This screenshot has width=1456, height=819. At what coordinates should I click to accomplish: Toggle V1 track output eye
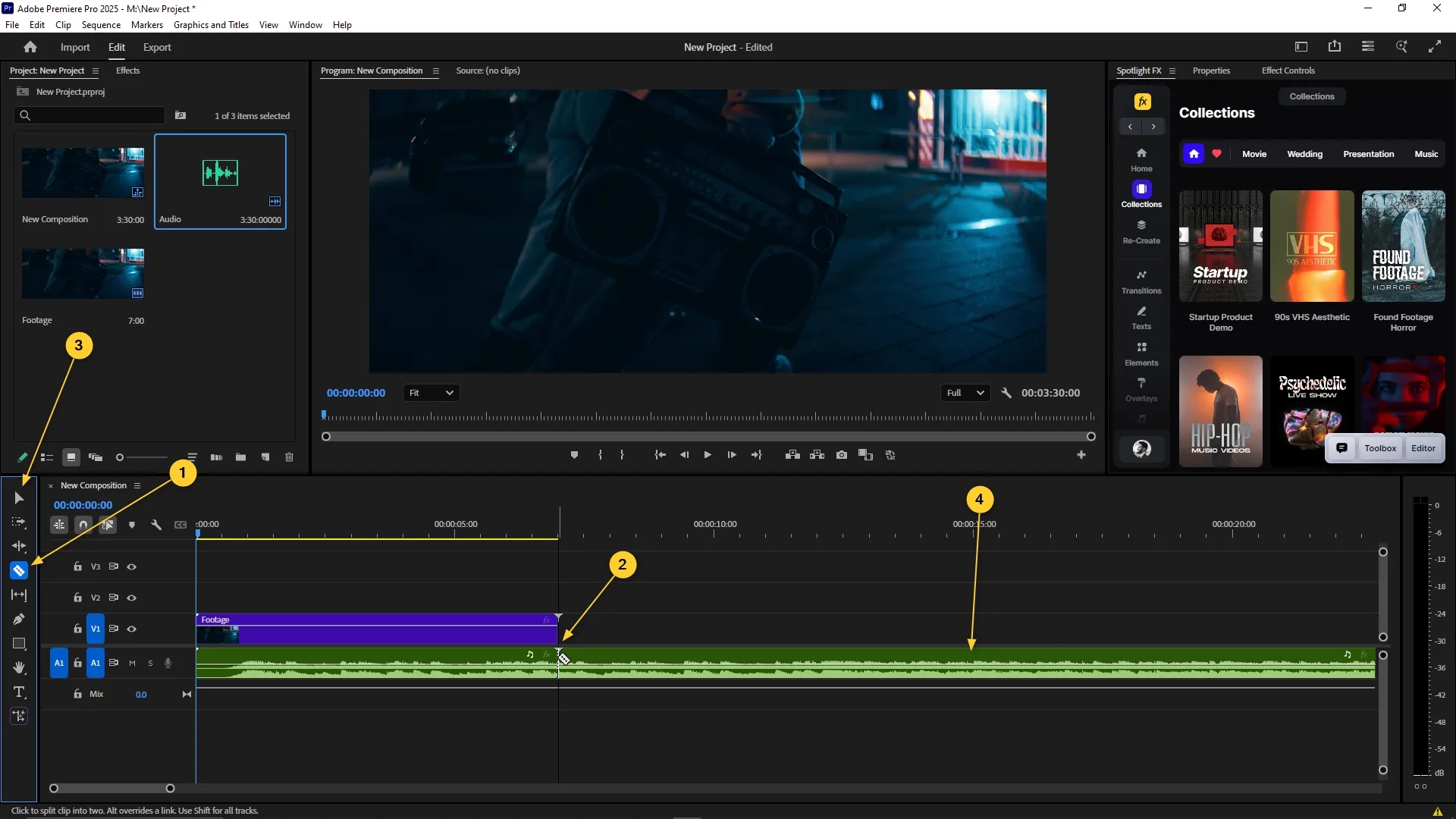(x=131, y=629)
